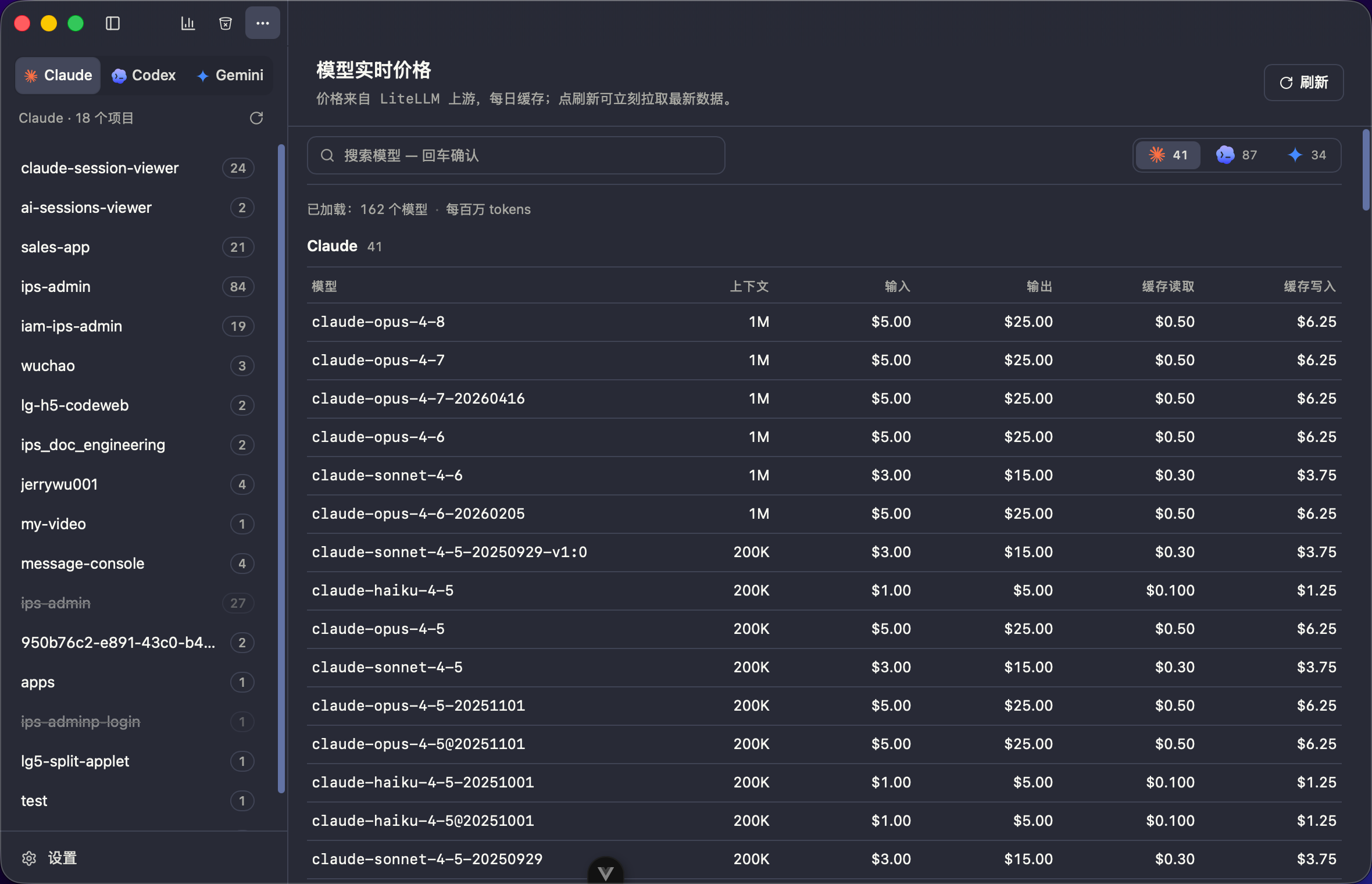Select the claude-opus-4-5-20251101 model name
Screen dimensions: 1372x884
[419, 706]
